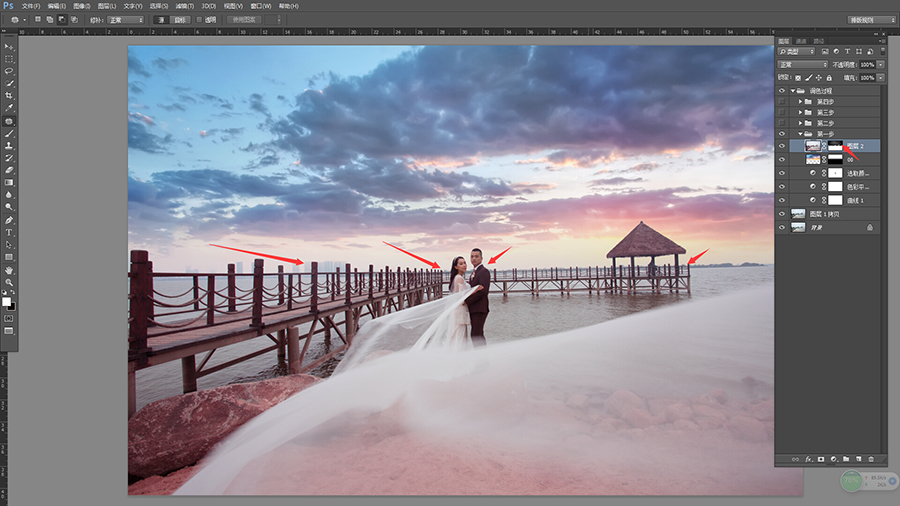The height and width of the screenshot is (506, 900).
Task: Create new adjustment layer icon
Action: pyautogui.click(x=833, y=459)
